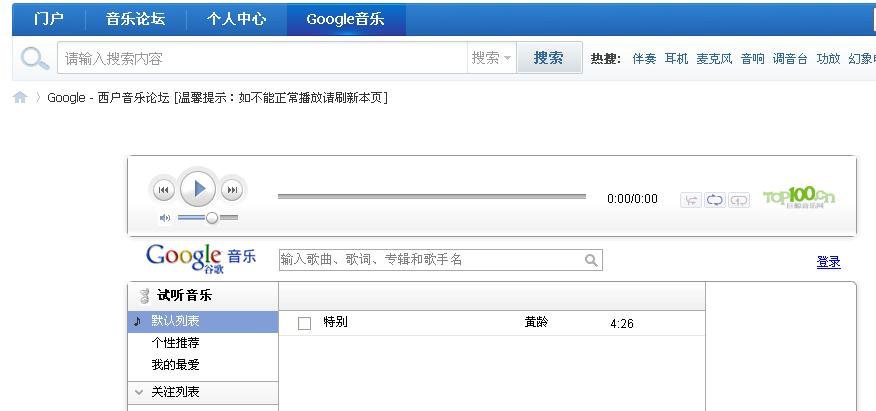The width and height of the screenshot is (876, 411).
Task: Click song title 特别
Action: pos(335,322)
